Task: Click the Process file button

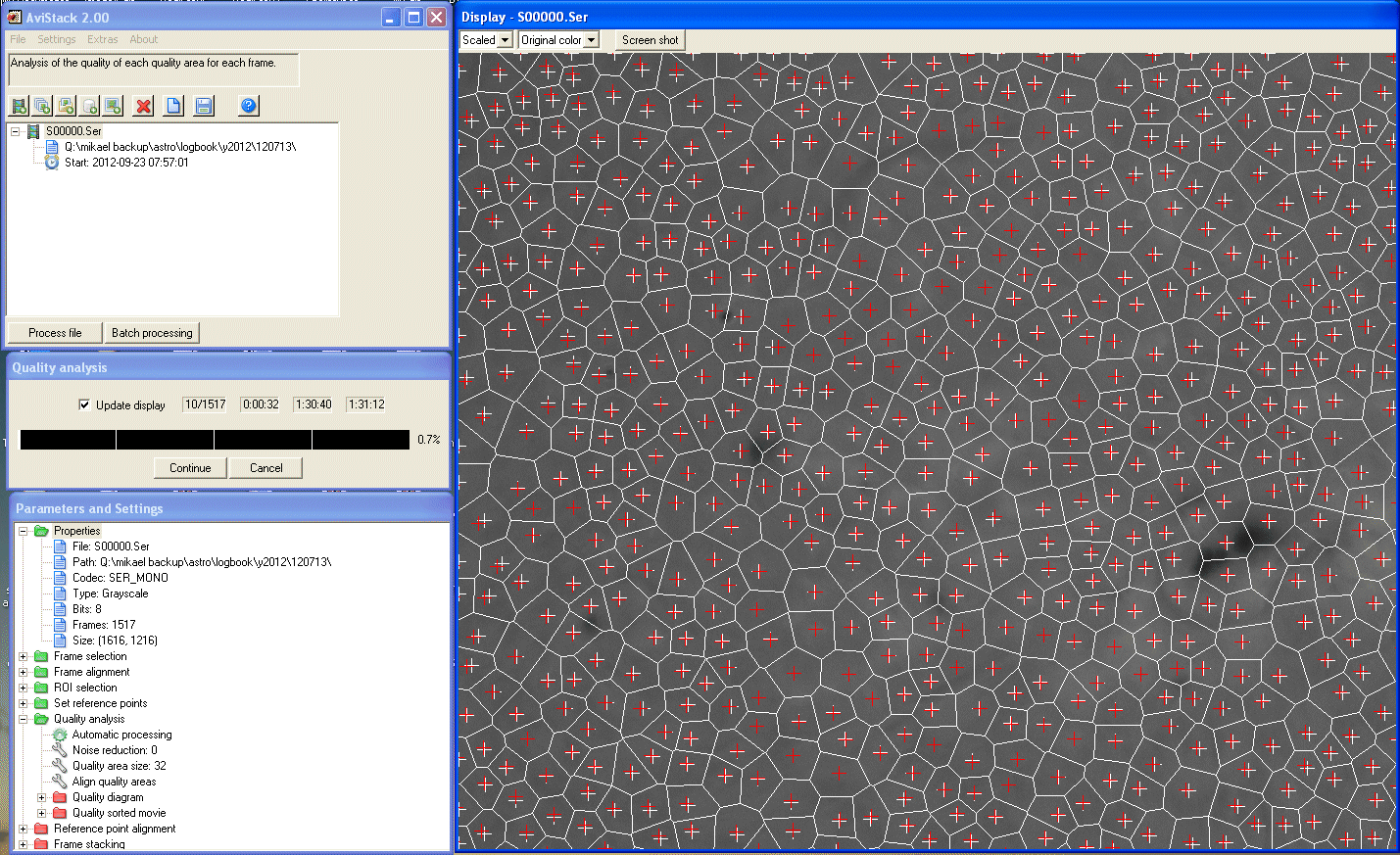Action: (x=55, y=333)
